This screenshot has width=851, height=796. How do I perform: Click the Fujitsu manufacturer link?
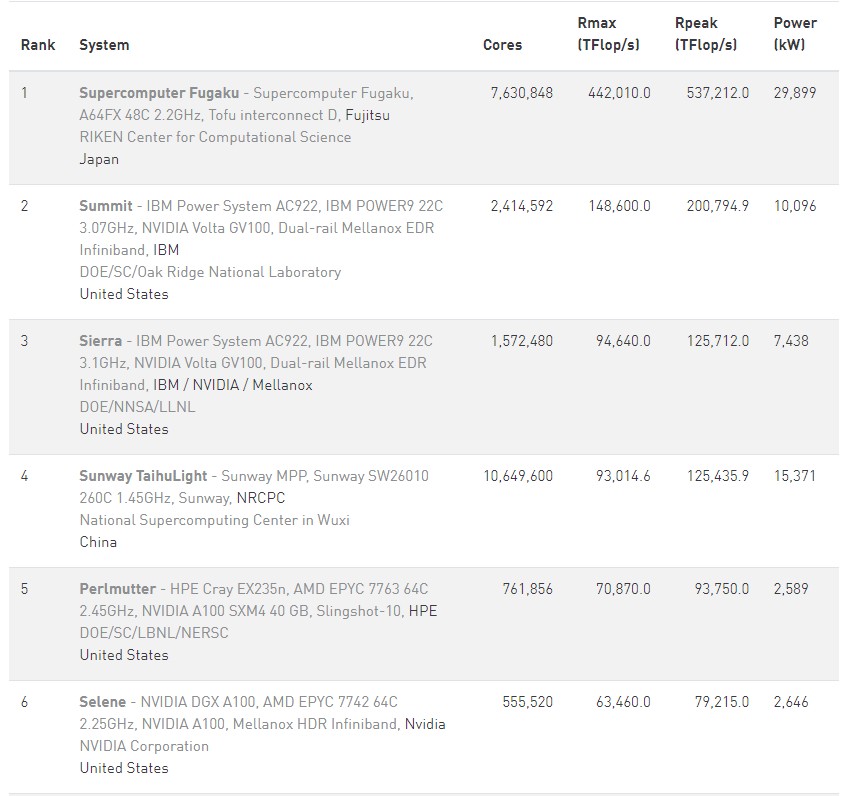[x=367, y=115]
